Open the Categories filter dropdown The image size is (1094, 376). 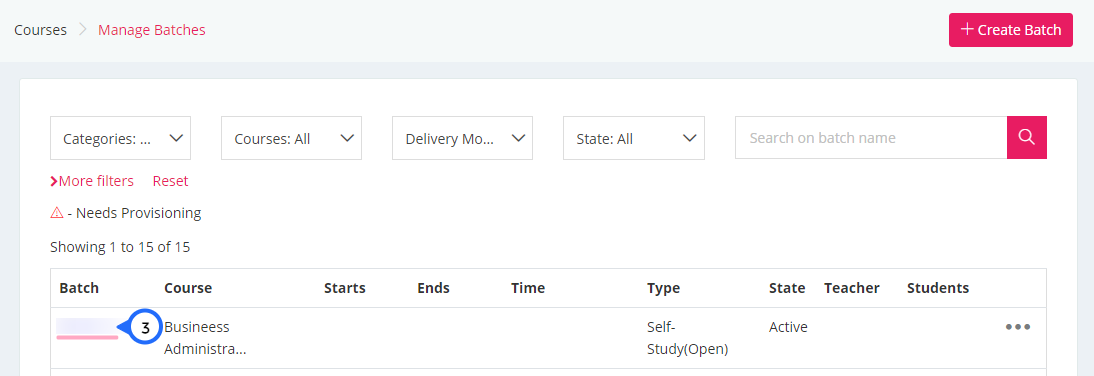[x=120, y=138]
